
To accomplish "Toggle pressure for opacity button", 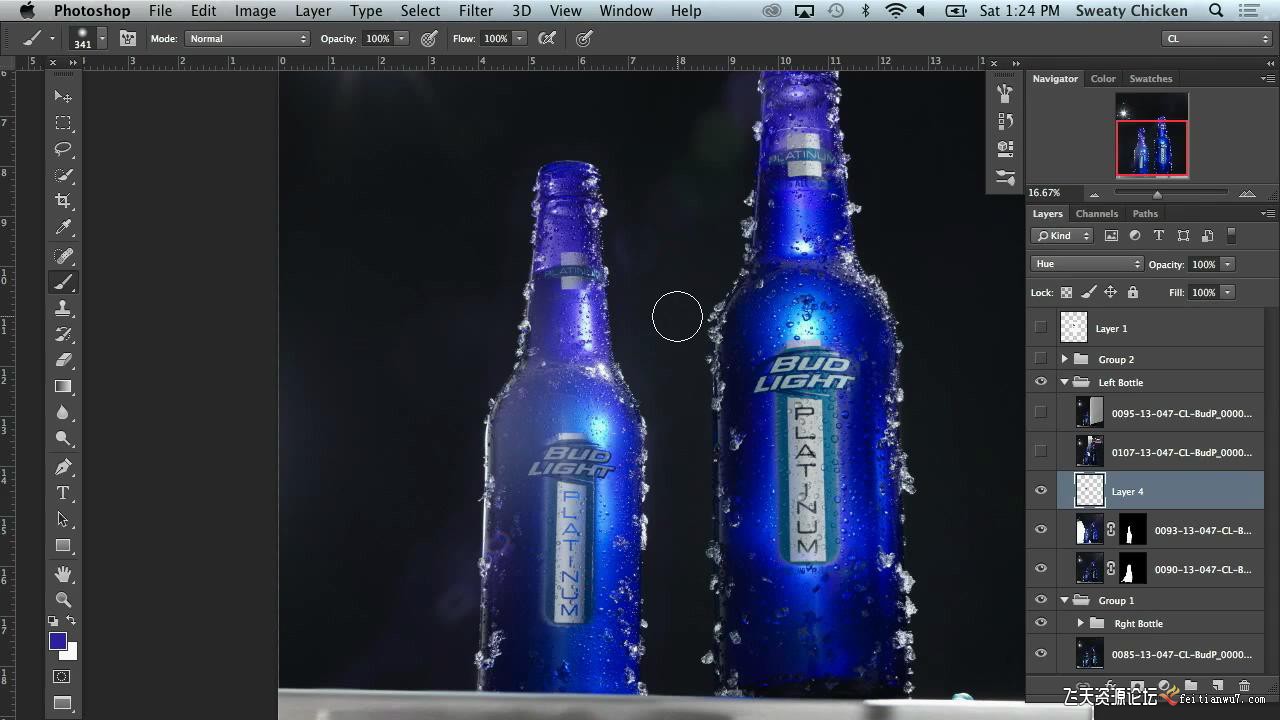I will tap(429, 38).
